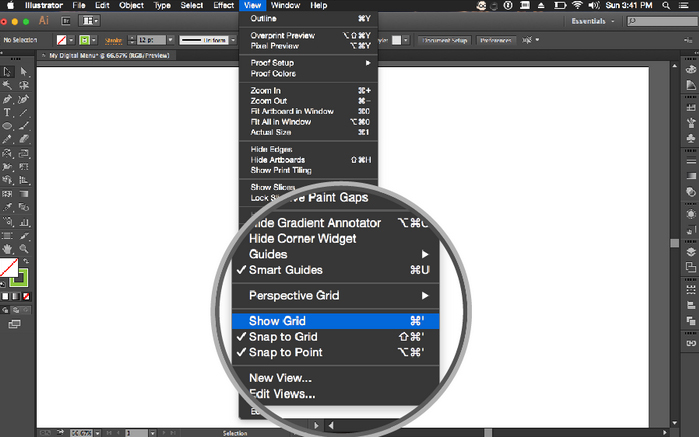Launch Adobe Bridge from app bar
The height and width of the screenshot is (437, 699).
click(x=66, y=21)
